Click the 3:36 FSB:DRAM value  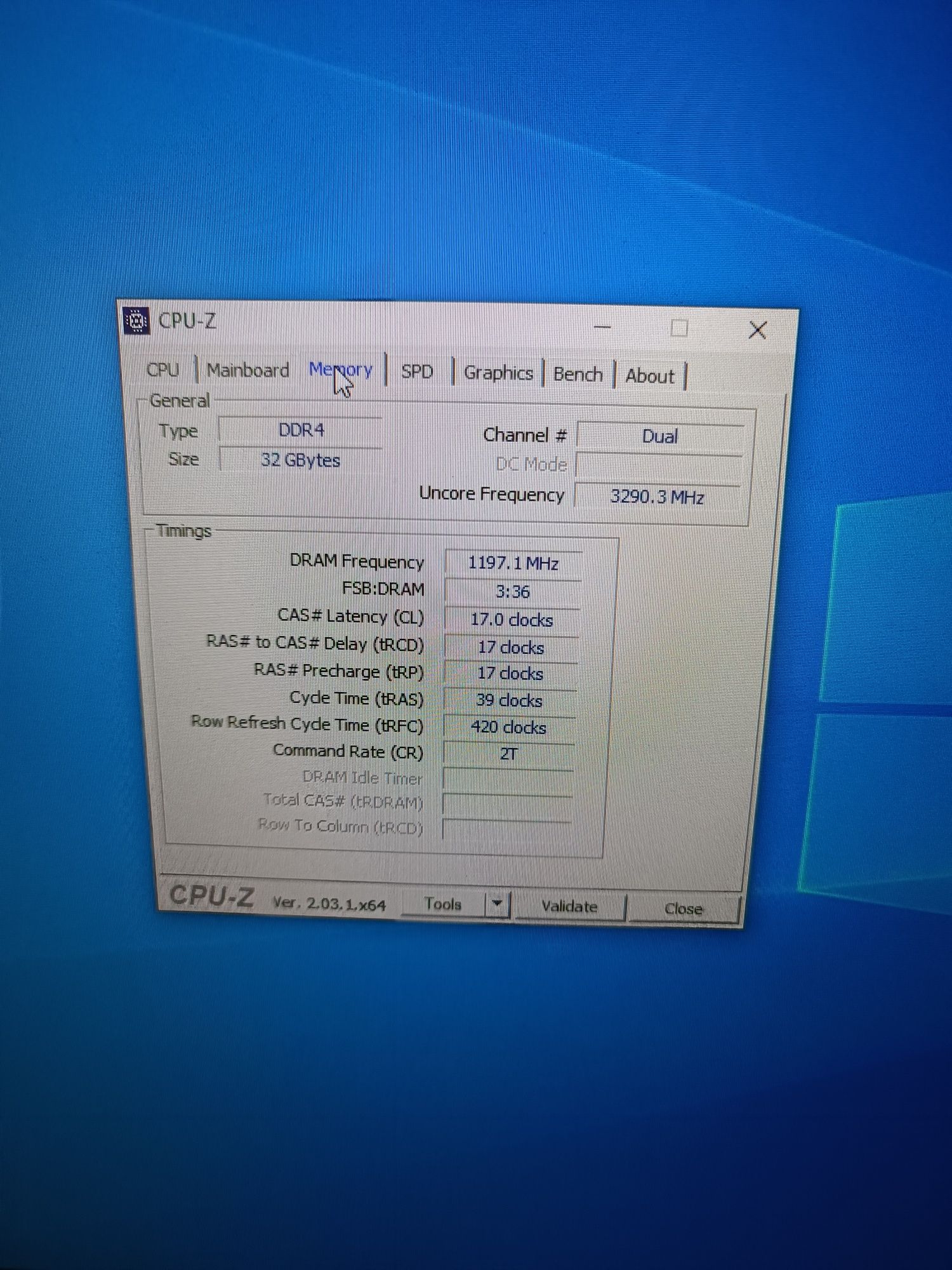point(513,592)
